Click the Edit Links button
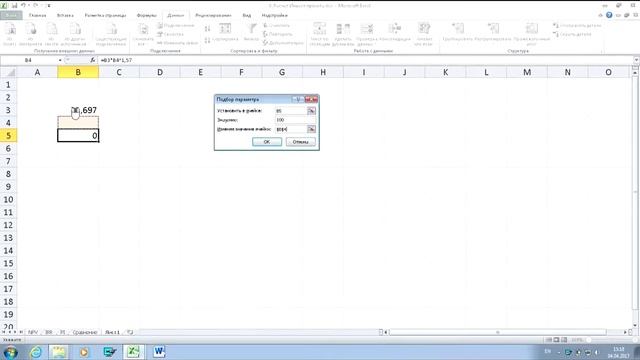This screenshot has height=360, width=640. 178,43
